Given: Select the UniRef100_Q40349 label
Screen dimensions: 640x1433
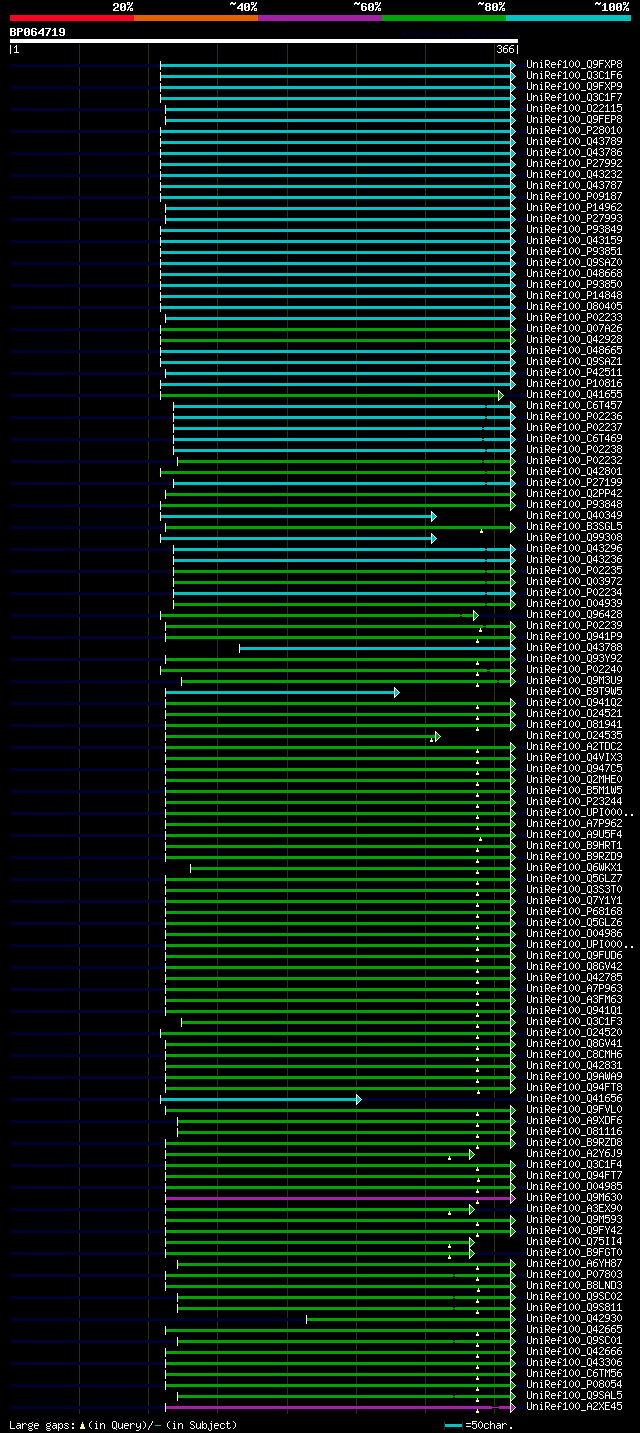Looking at the screenshot, I should [x=574, y=516].
